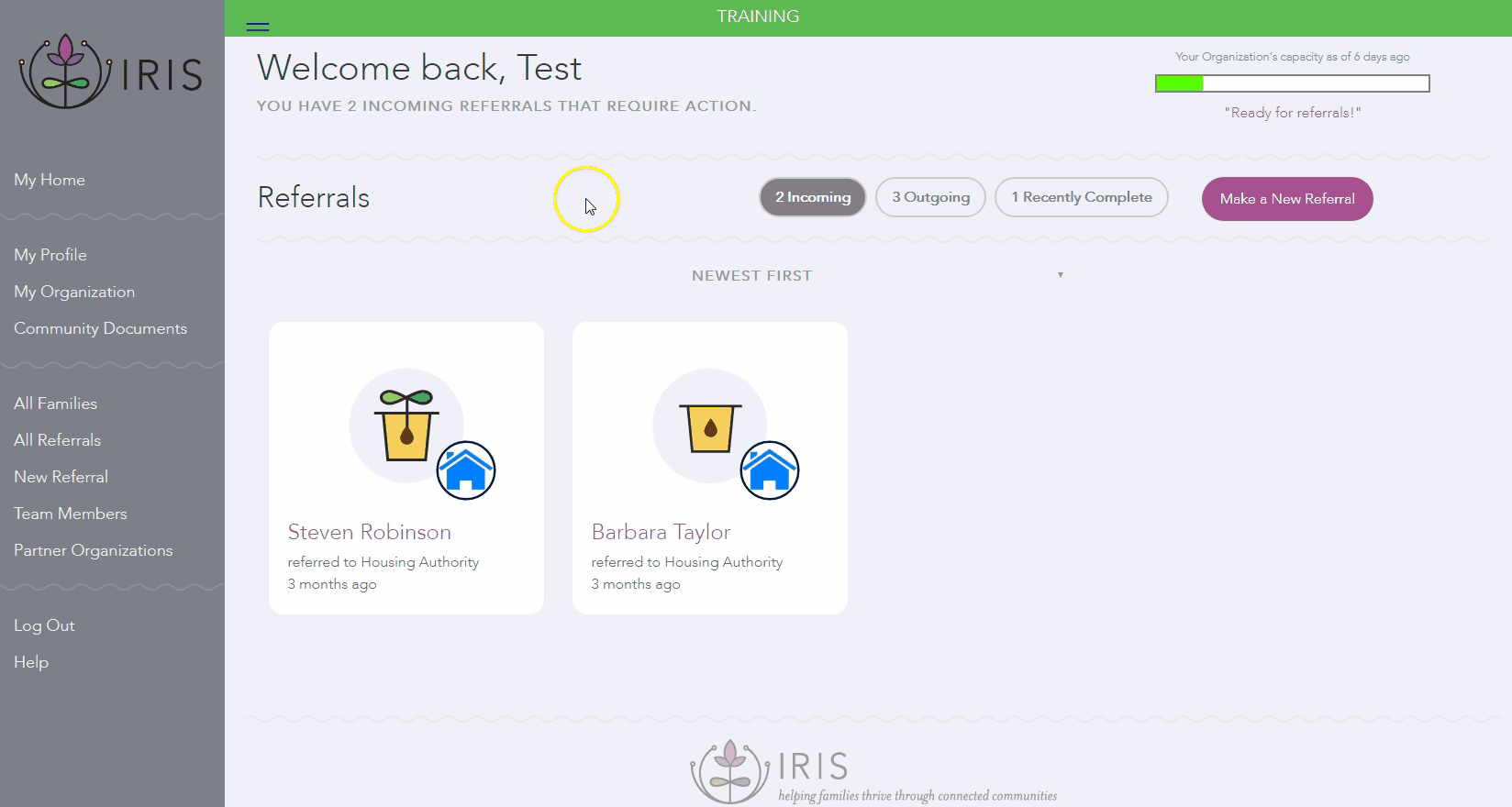
Task: Click Barbara Taylor's empty pot icon
Action: click(710, 426)
